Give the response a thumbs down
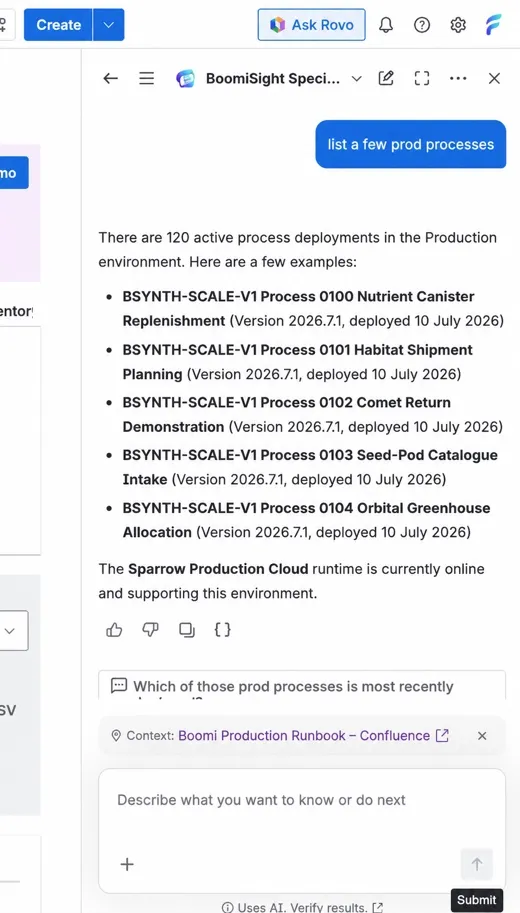Screen dimensions: 520x913 point(150,629)
